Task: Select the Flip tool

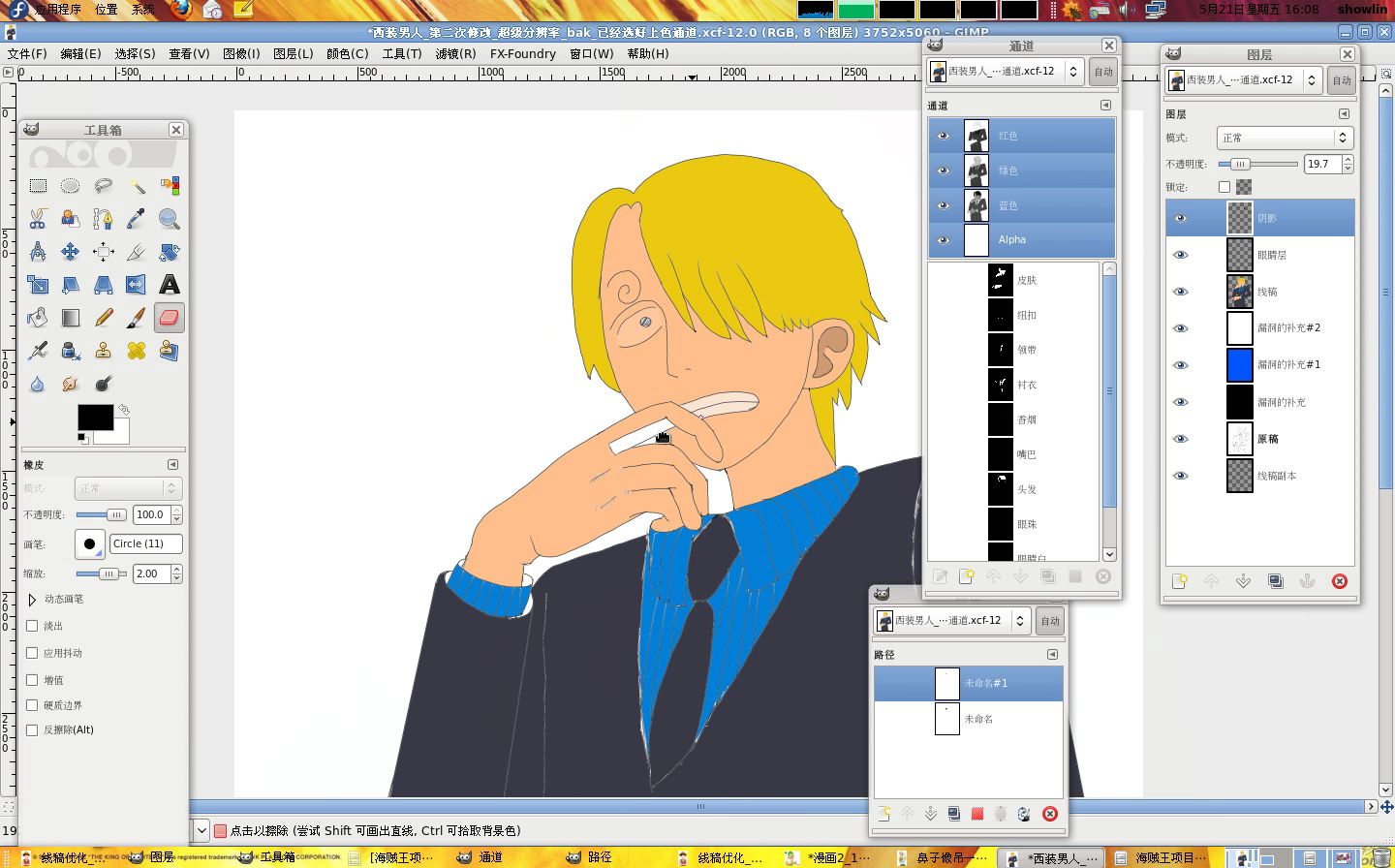Action: click(137, 285)
